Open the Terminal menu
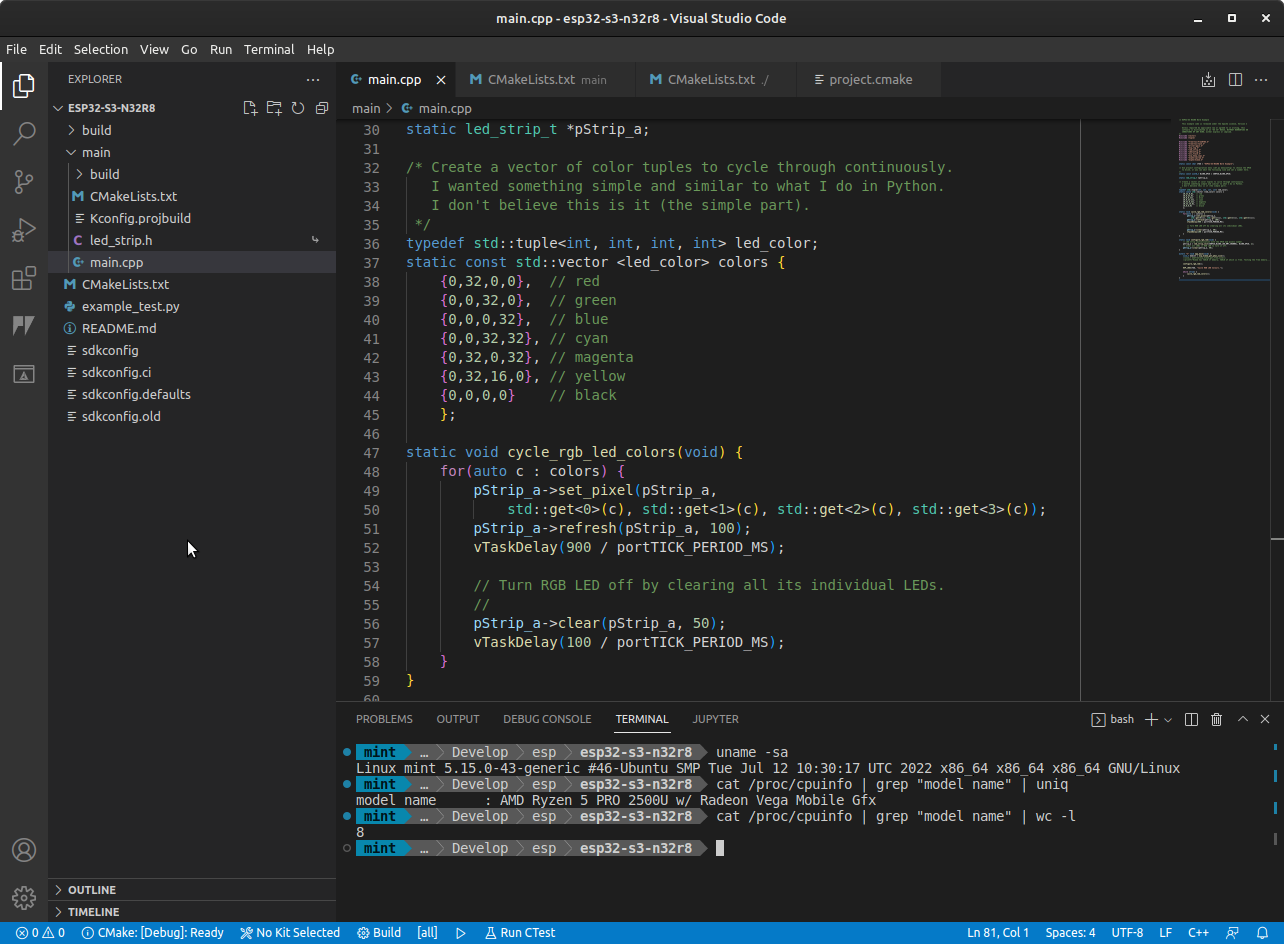 (269, 49)
